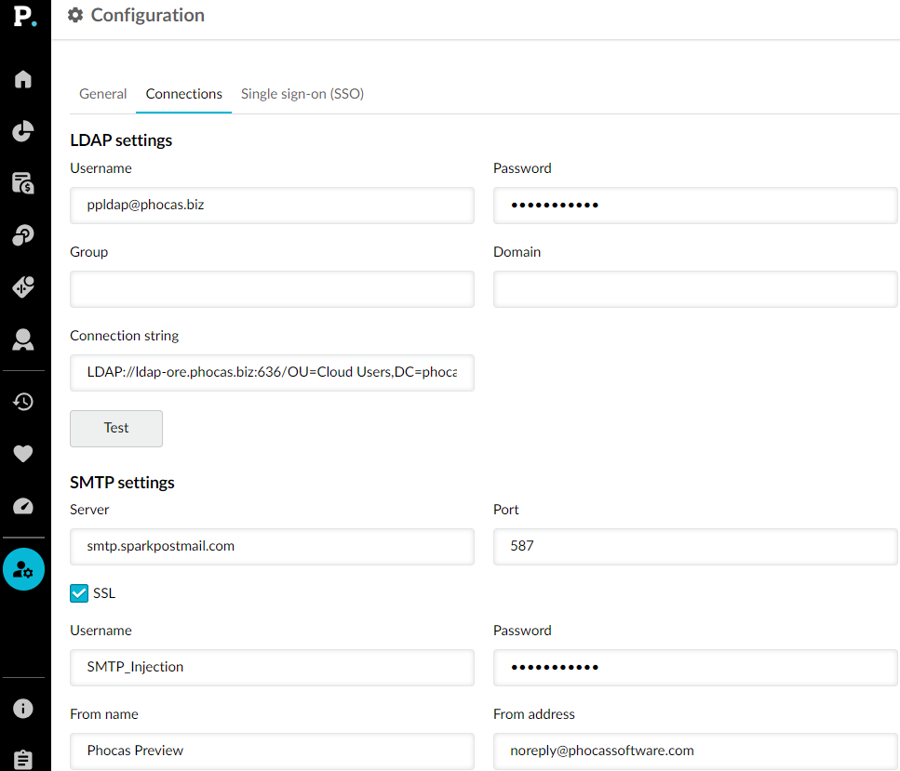Switch to the General tab
The width and height of the screenshot is (900, 771).
point(103,94)
